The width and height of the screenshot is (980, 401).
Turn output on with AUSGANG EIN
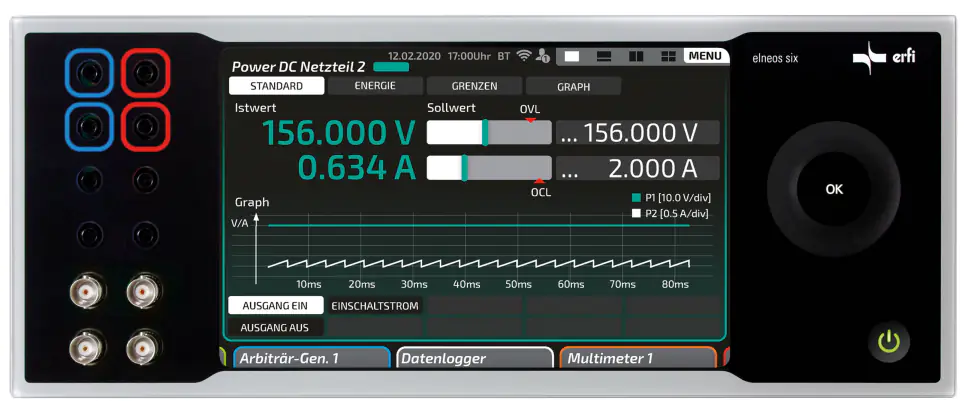[x=275, y=305]
